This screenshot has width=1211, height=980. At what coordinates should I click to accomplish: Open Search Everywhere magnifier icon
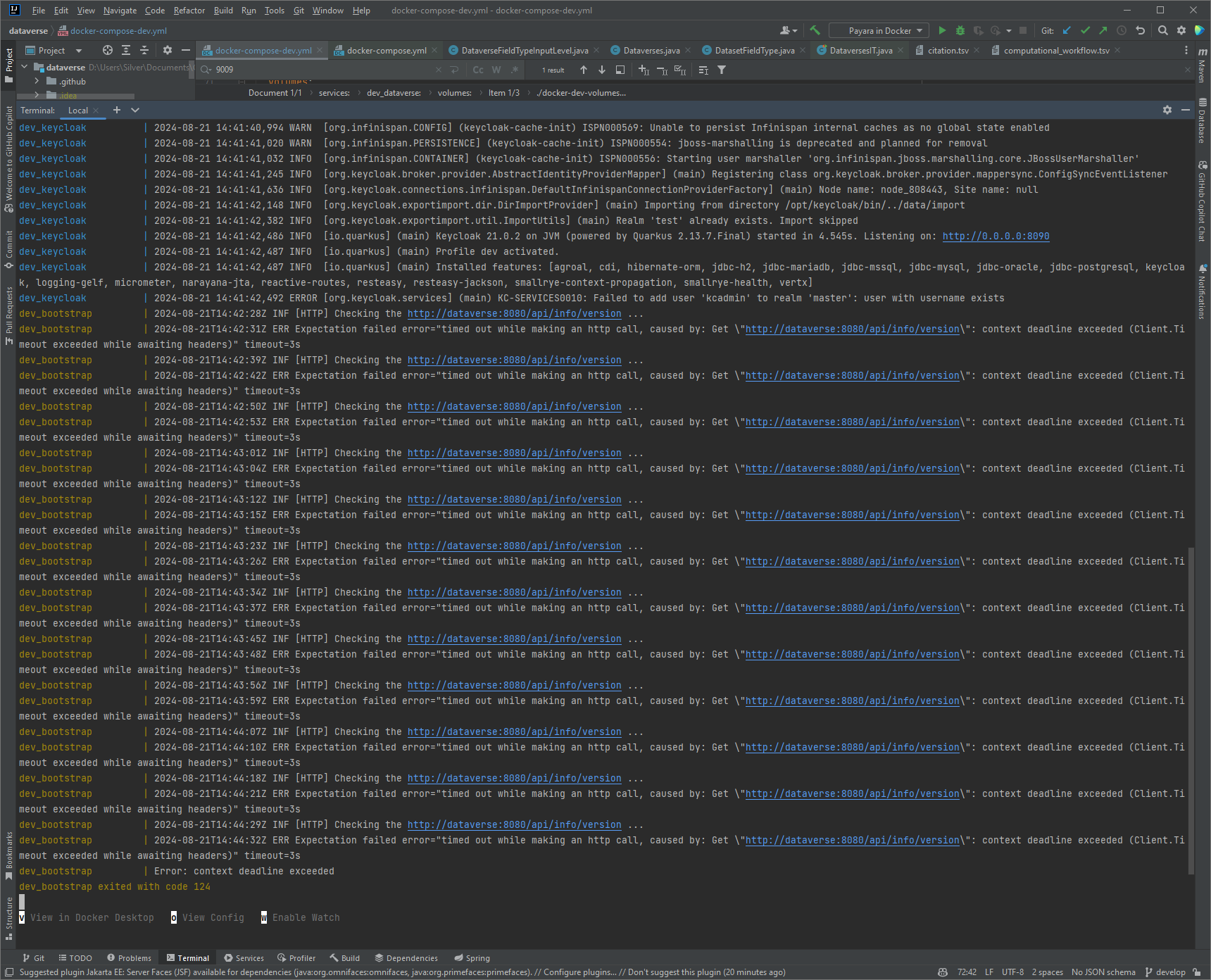coord(1163,30)
